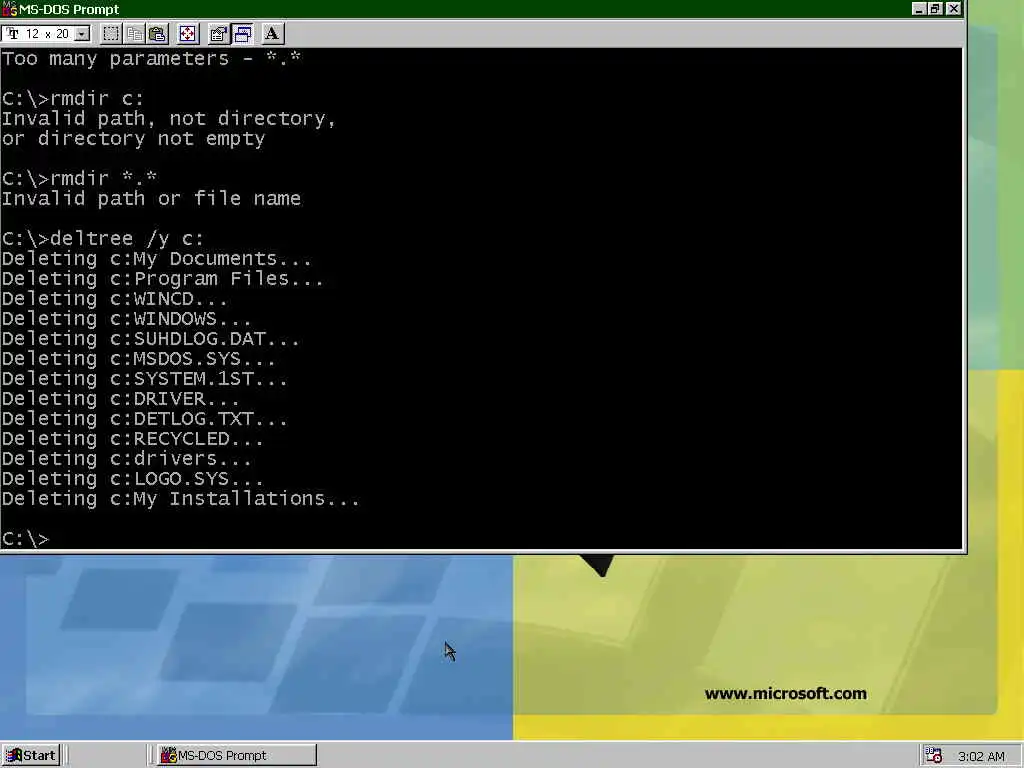This screenshot has width=1024, height=768.
Task: Click the "Deleting c:WINDOWS..." line
Action: (127, 319)
